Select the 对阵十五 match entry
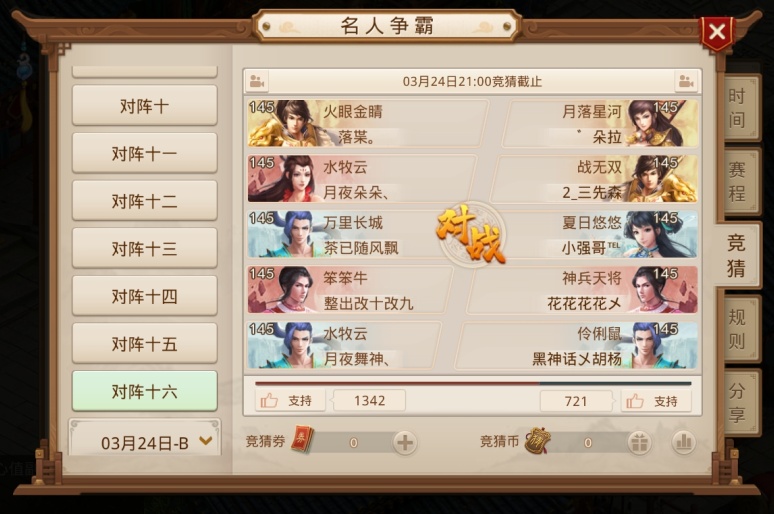The image size is (774, 514). 145,344
